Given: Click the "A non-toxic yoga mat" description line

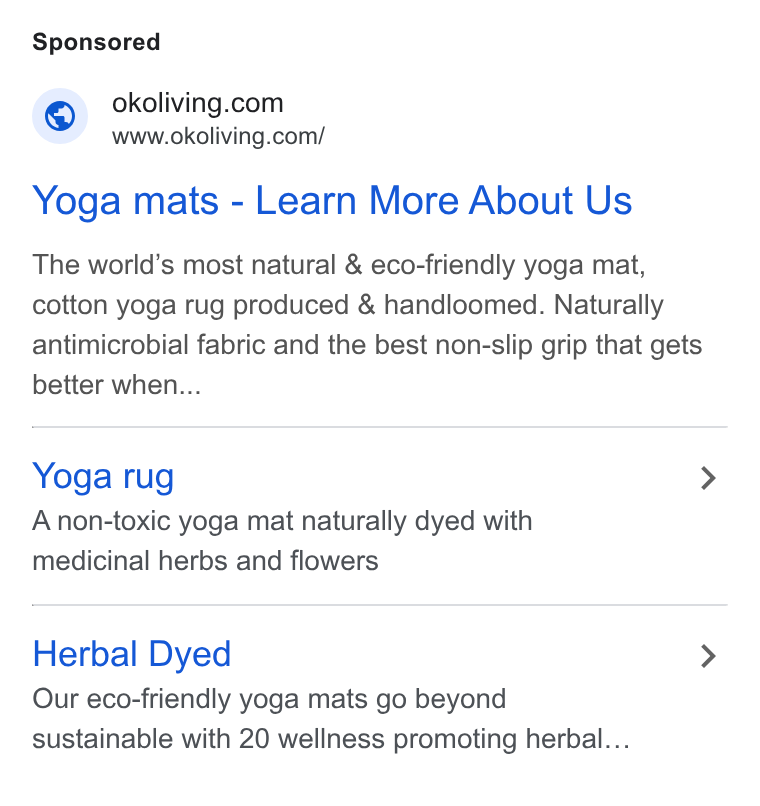Looking at the screenshot, I should (x=282, y=521).
